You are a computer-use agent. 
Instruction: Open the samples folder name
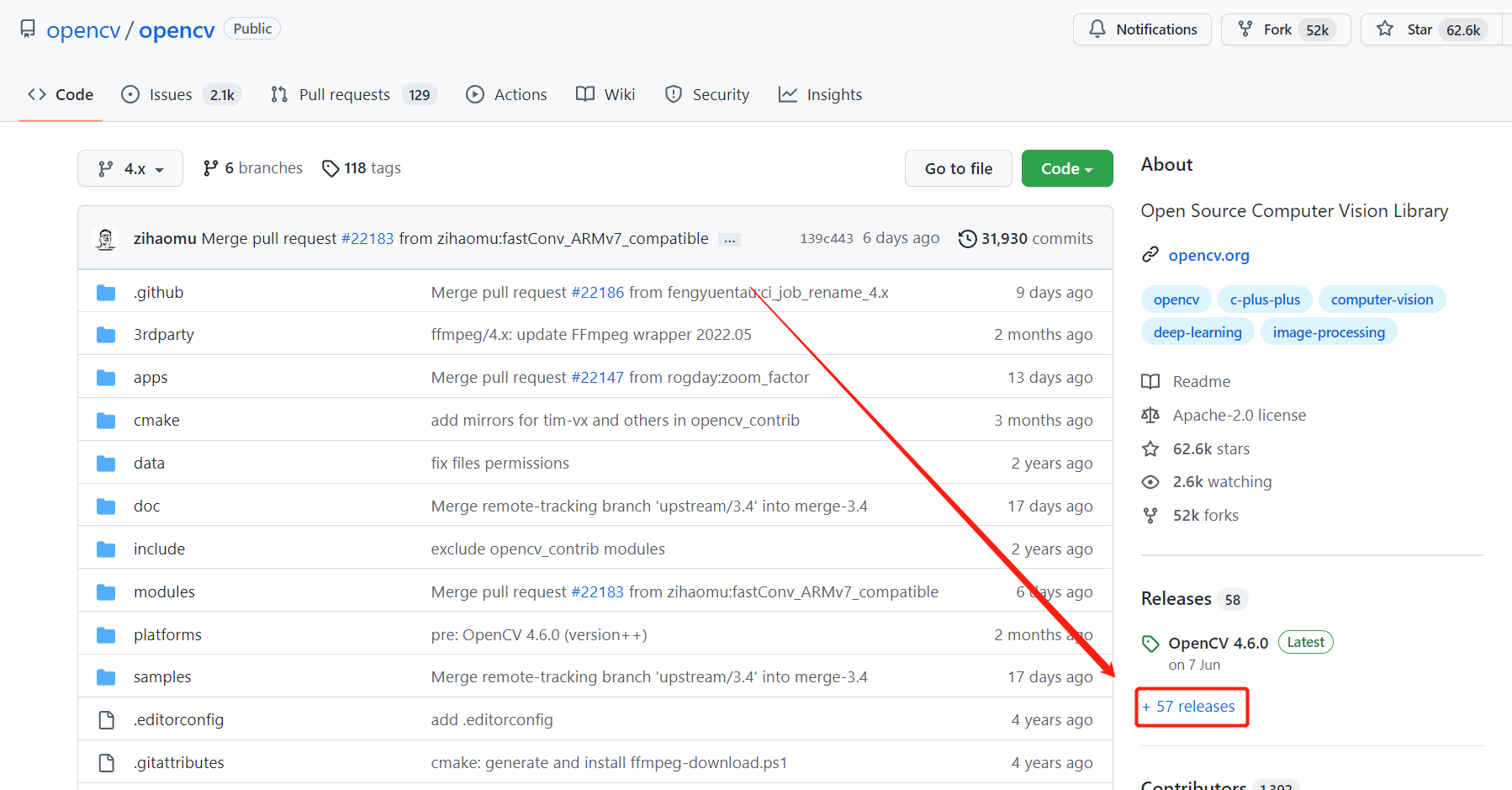click(x=162, y=677)
